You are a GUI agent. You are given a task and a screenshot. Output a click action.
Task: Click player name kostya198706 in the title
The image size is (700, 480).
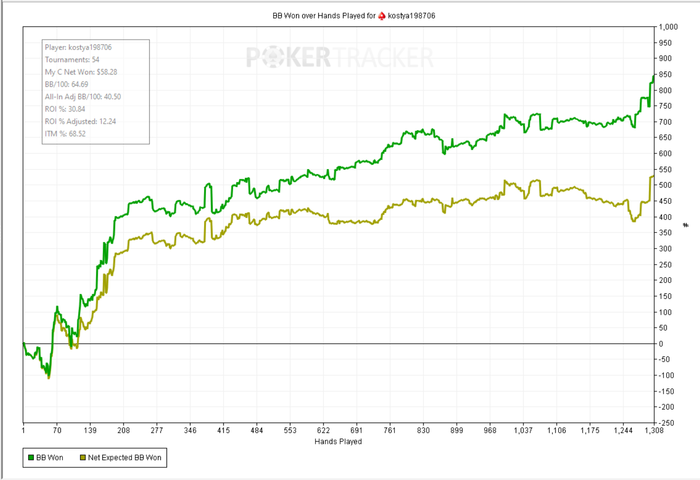[411, 16]
